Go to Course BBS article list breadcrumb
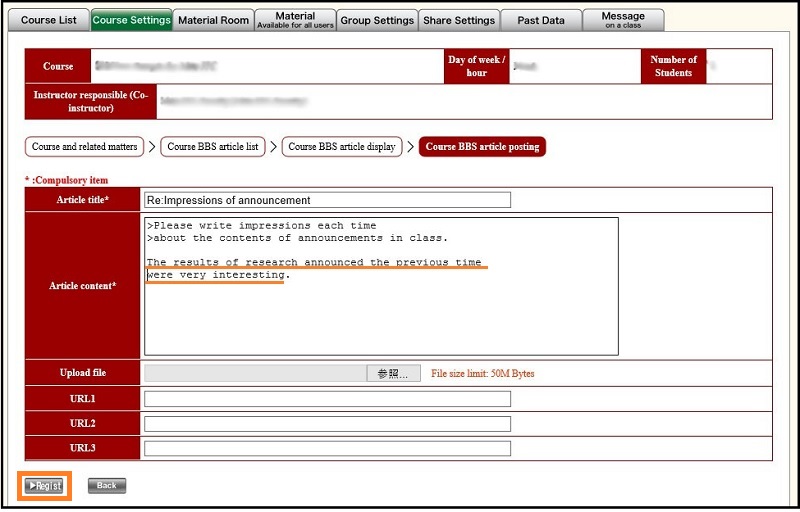This screenshot has height=512, width=800. (x=213, y=147)
